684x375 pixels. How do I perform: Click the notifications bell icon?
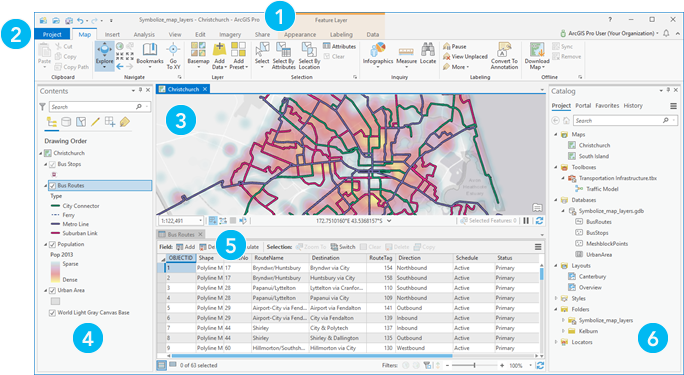coord(666,34)
